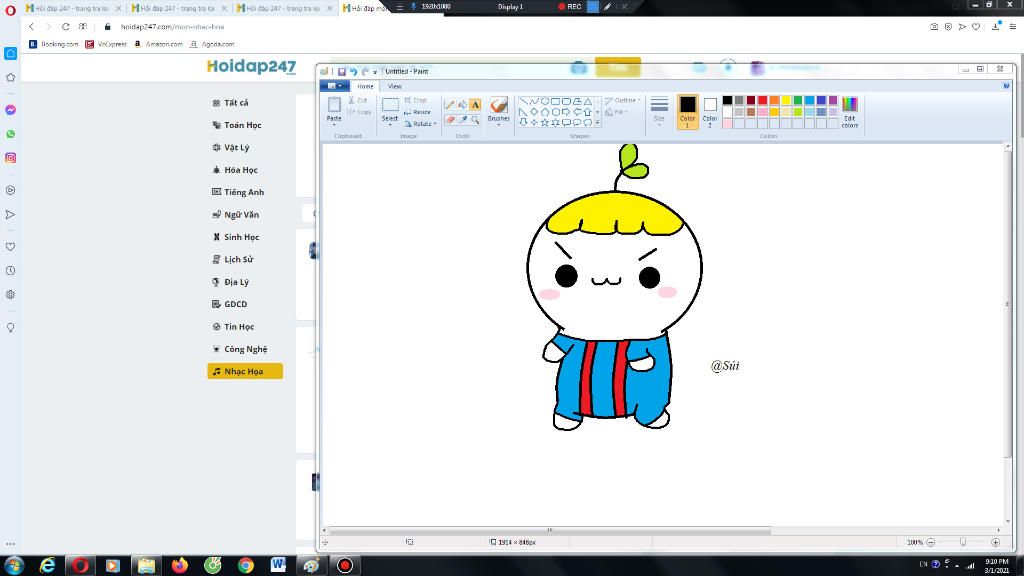Launch Internet Explorer from taskbar
The width and height of the screenshot is (1024, 576).
click(x=48, y=565)
